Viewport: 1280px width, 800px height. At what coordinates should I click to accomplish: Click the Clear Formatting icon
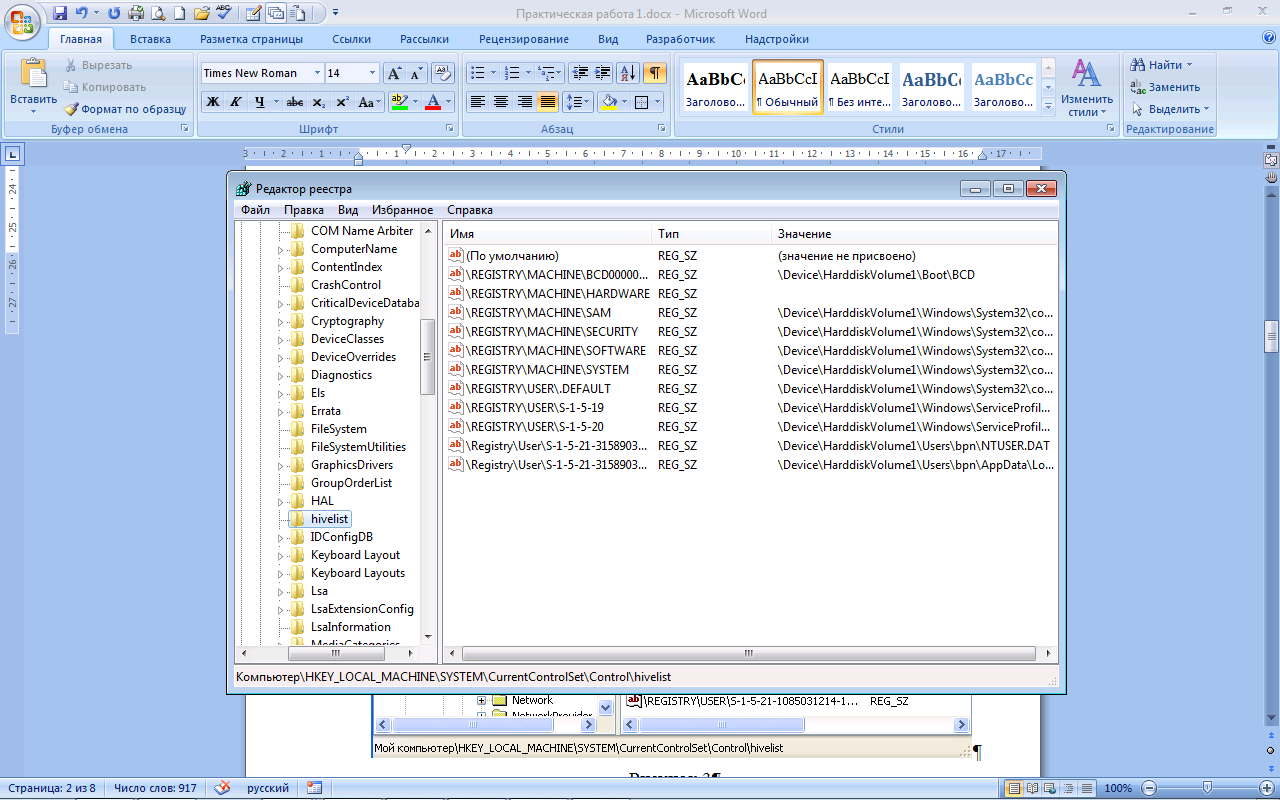[x=443, y=73]
